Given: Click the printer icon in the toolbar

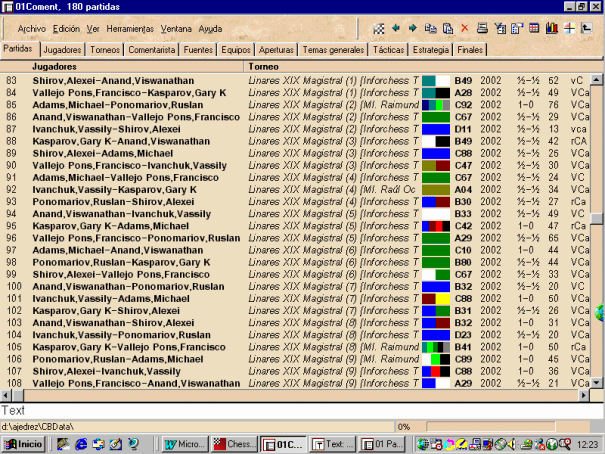Looking at the screenshot, I should tap(483, 28).
